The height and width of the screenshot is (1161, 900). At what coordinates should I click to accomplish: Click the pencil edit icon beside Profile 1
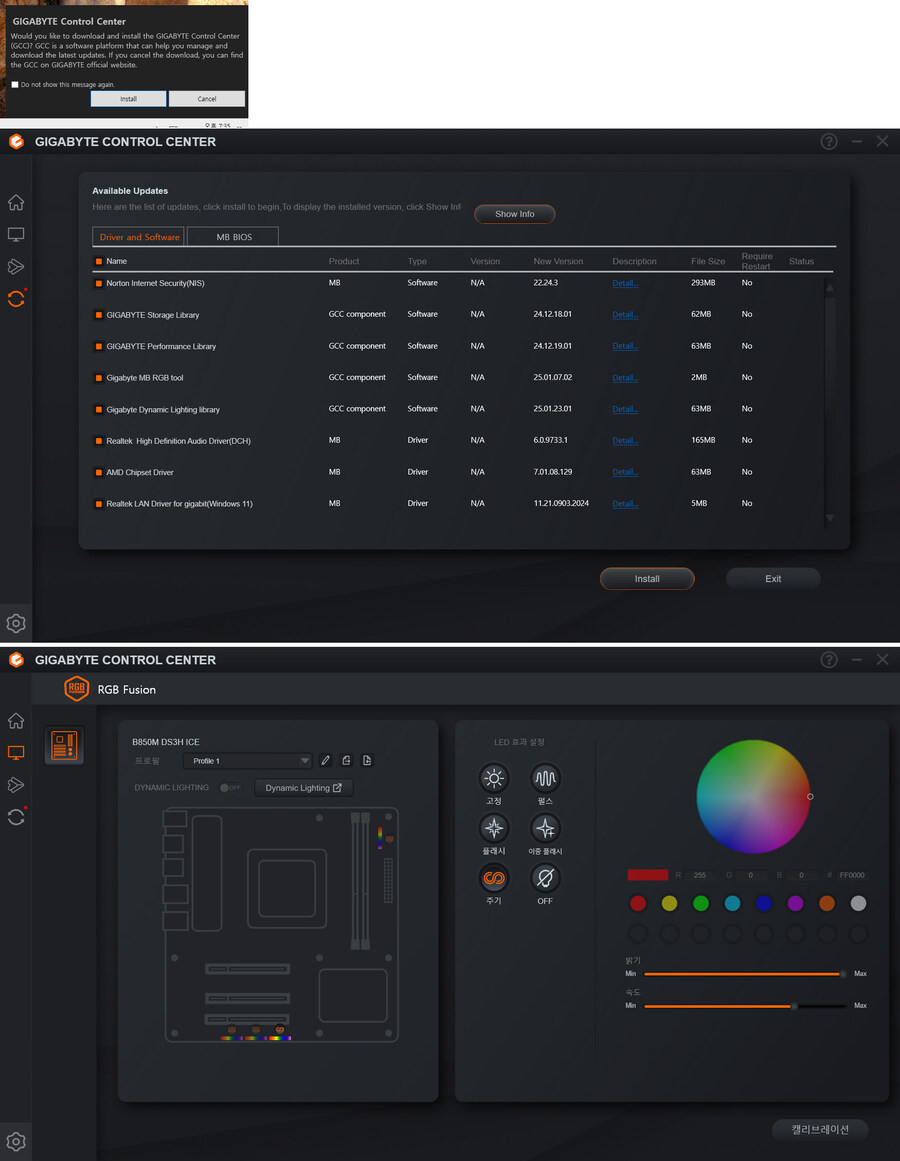325,761
